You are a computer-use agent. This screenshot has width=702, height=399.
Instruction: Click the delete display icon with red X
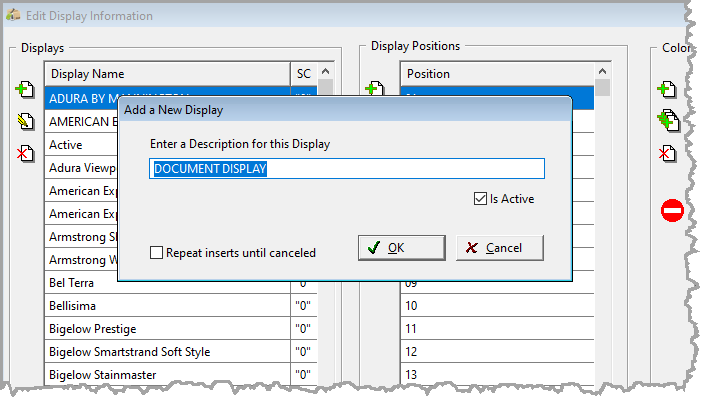pyautogui.click(x=25, y=153)
